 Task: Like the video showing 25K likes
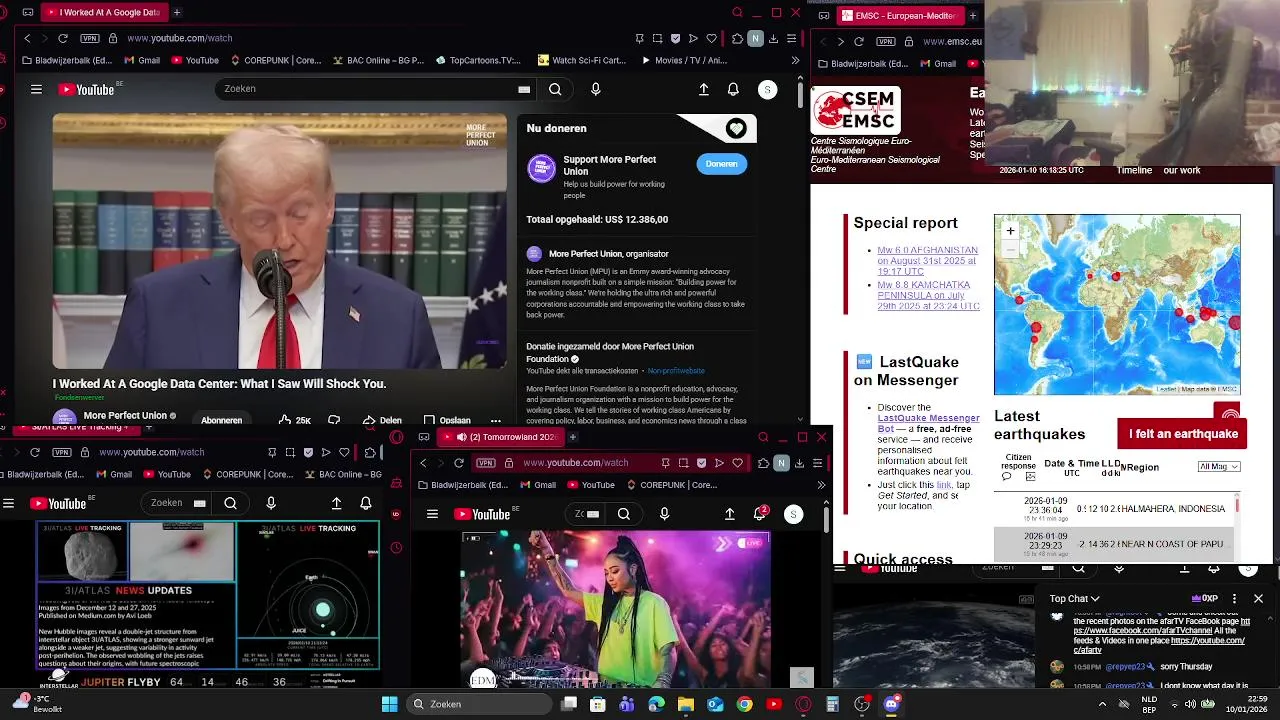click(295, 420)
